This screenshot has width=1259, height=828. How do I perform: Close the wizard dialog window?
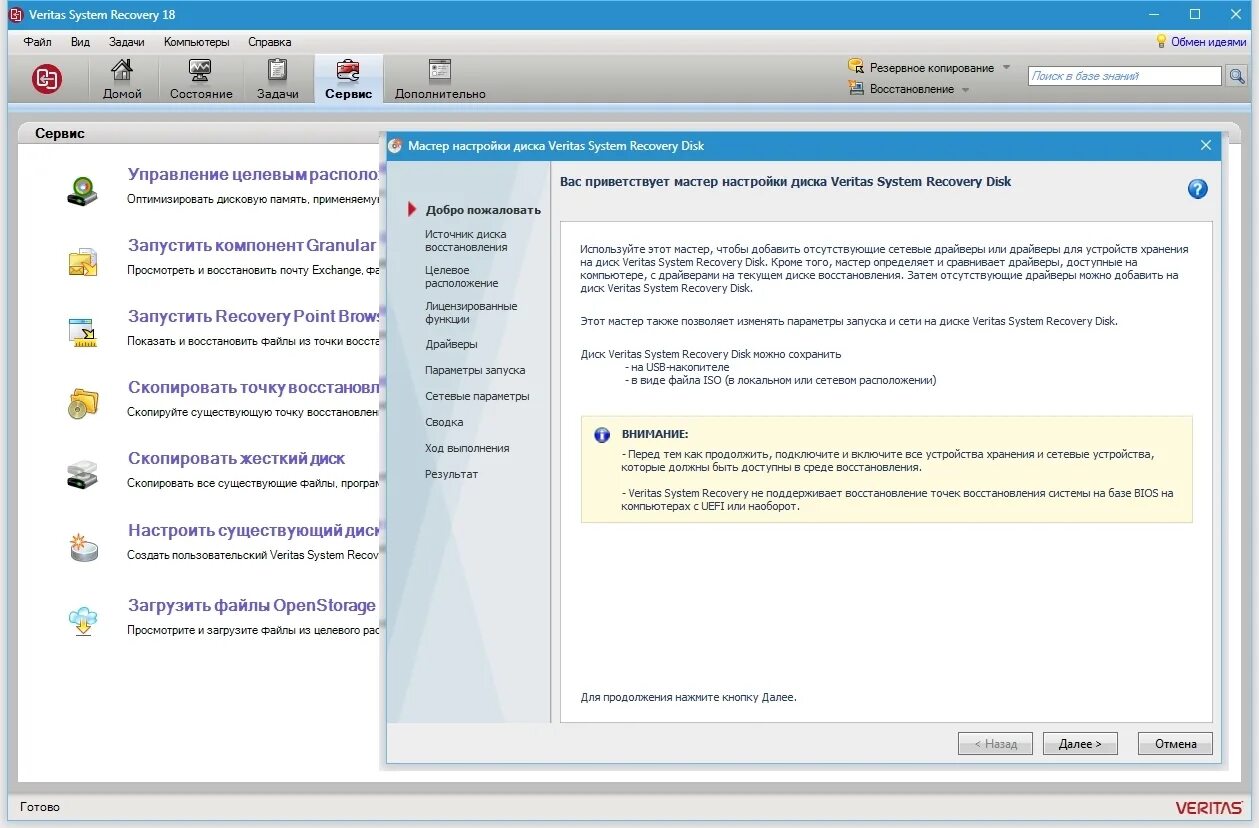click(x=1205, y=145)
